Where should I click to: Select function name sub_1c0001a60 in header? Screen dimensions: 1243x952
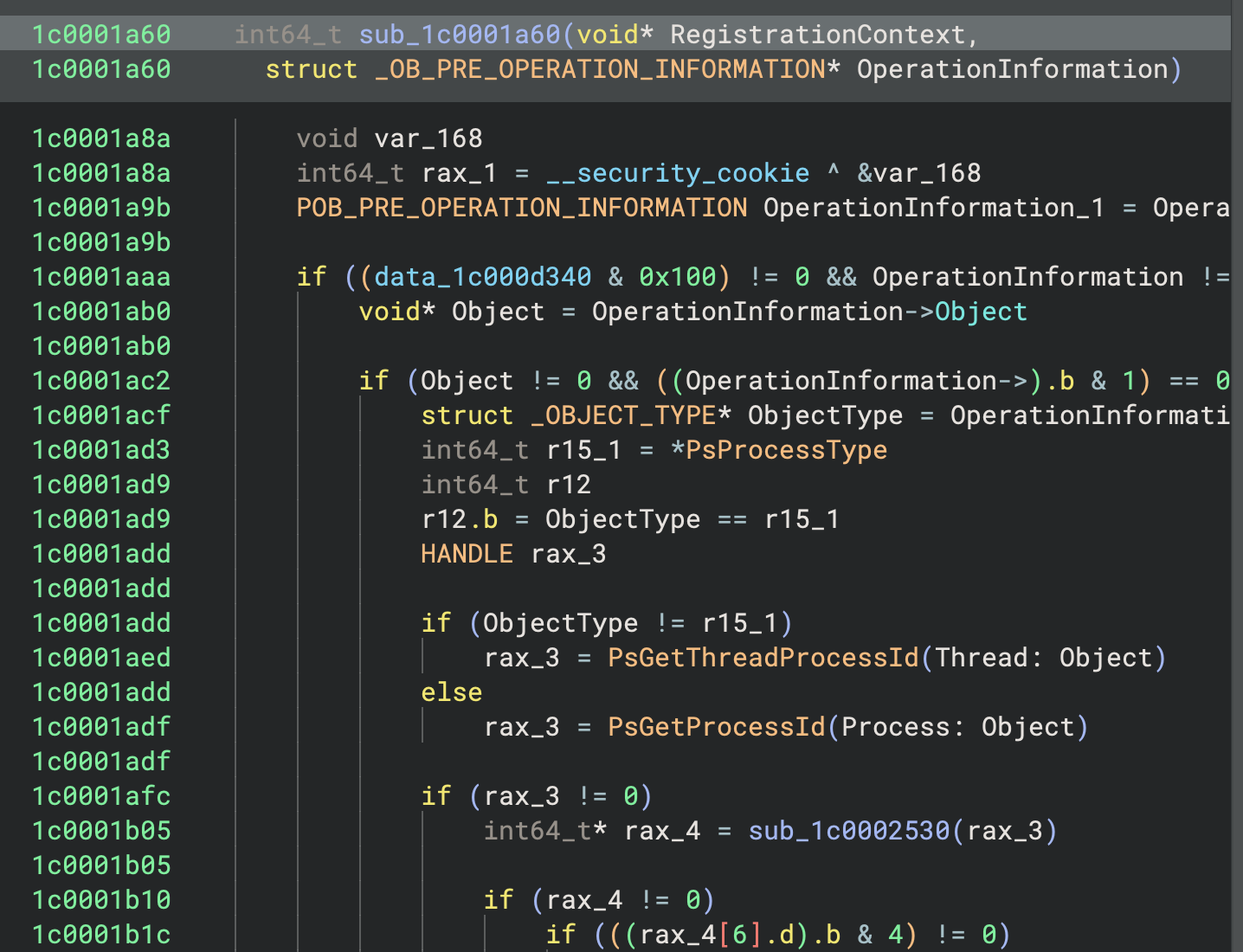click(460, 35)
